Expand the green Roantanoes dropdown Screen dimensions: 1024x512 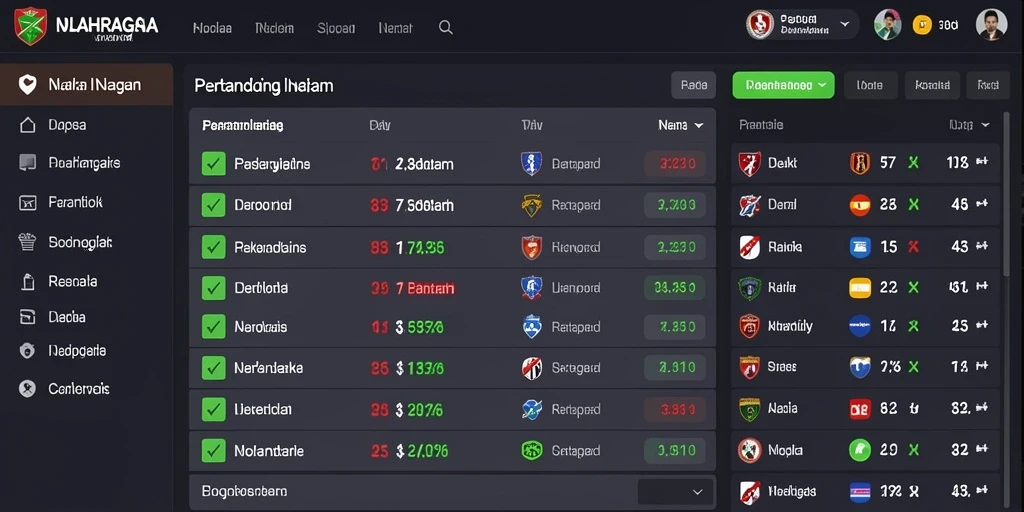coord(784,85)
